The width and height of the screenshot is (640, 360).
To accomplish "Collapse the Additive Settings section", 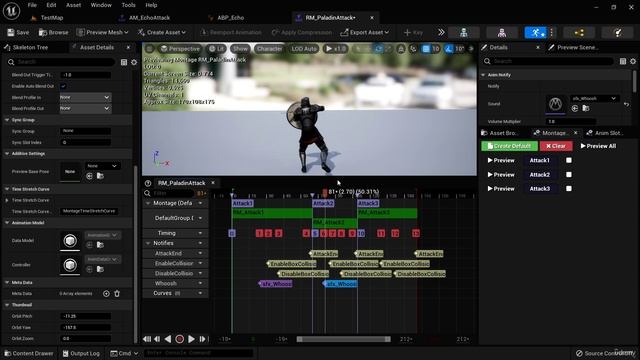I will (7, 153).
